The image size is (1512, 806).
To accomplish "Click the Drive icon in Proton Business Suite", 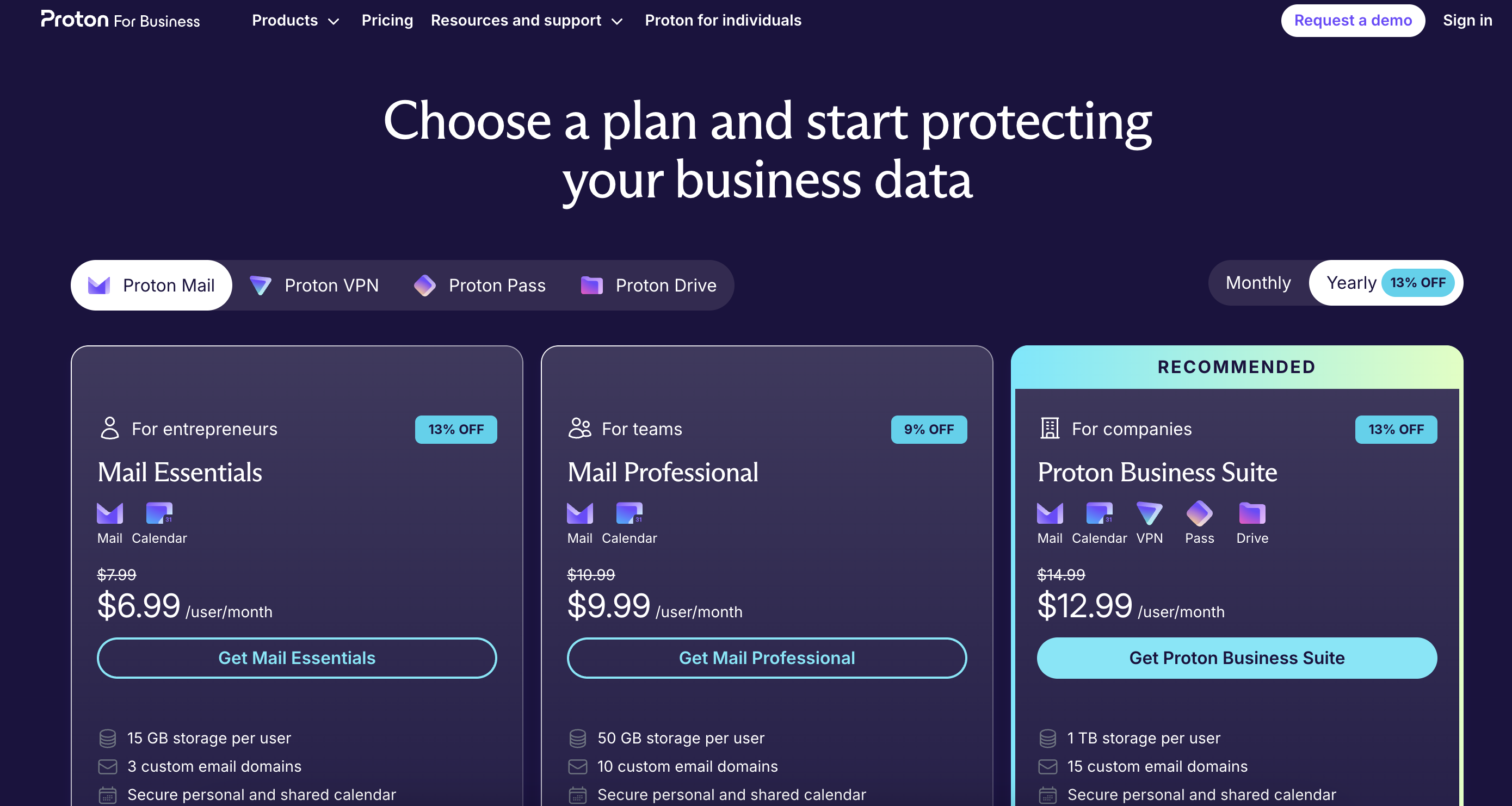I will 1251,513.
